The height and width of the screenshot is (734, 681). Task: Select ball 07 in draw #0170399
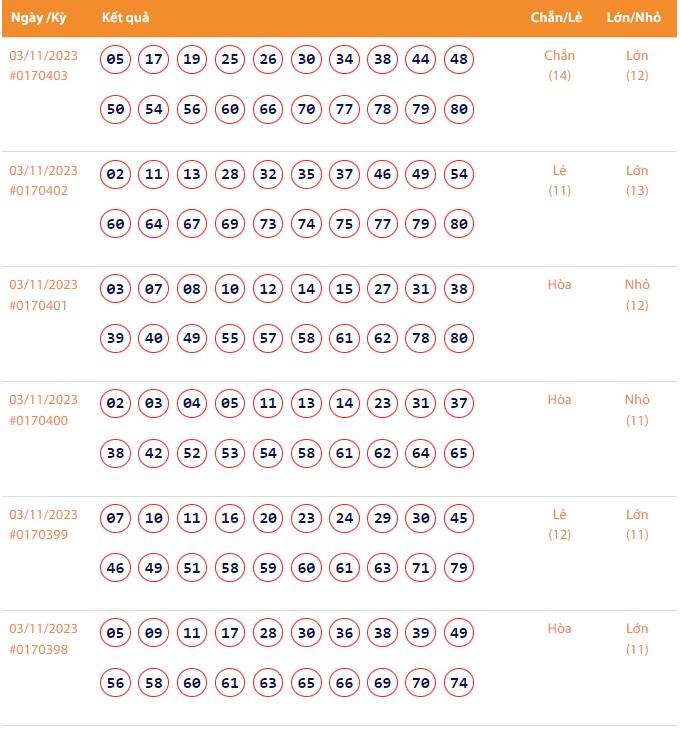coord(116,519)
